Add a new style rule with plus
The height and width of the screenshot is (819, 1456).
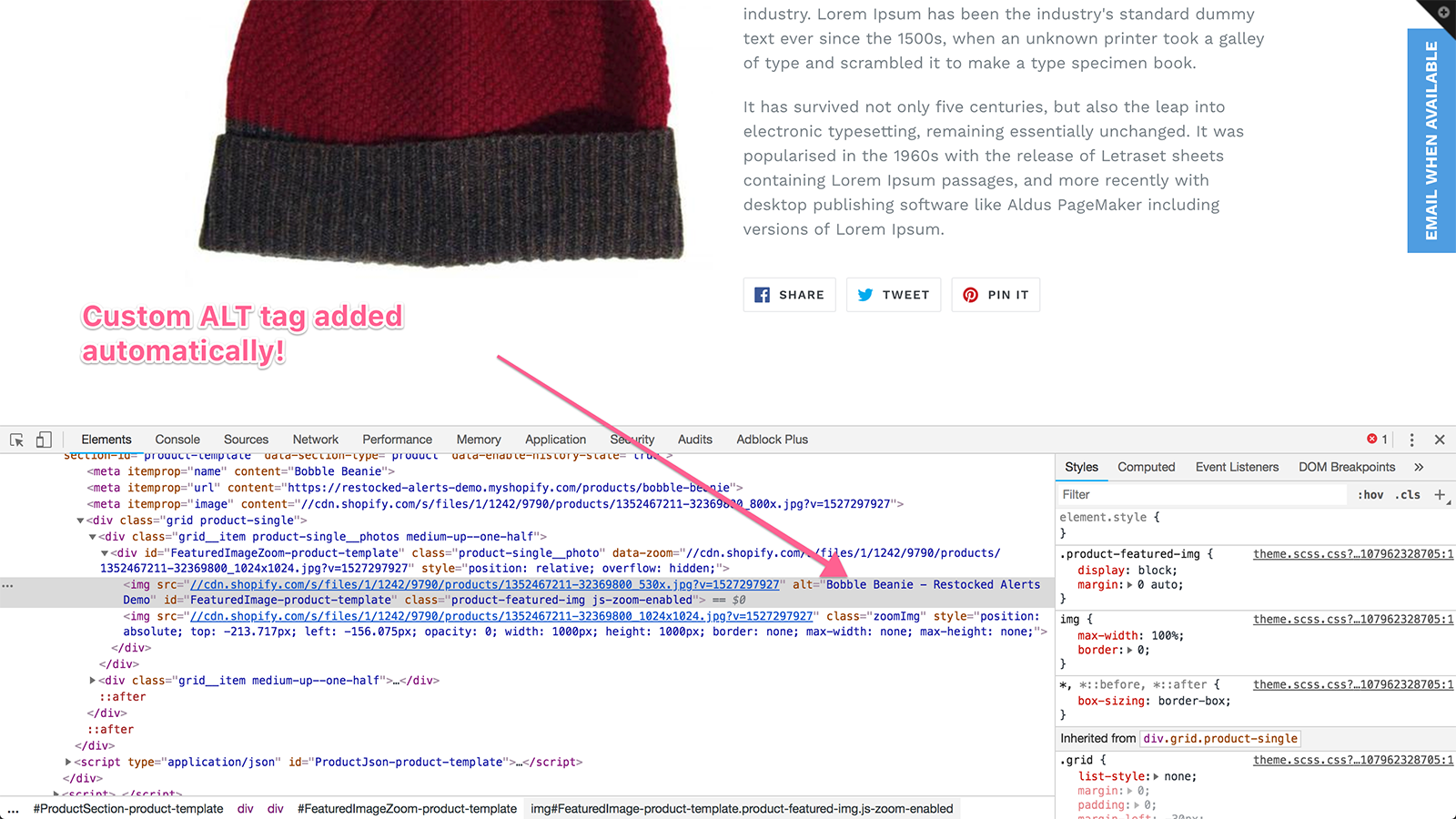coord(1440,495)
